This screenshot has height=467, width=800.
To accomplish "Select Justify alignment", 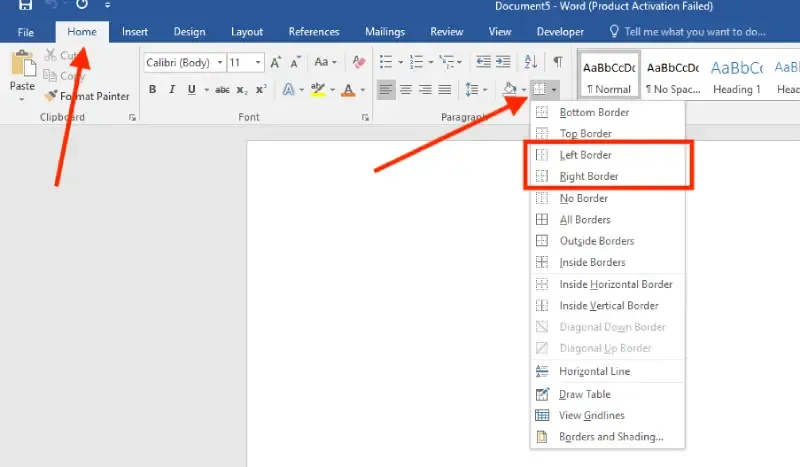I will [x=445, y=90].
